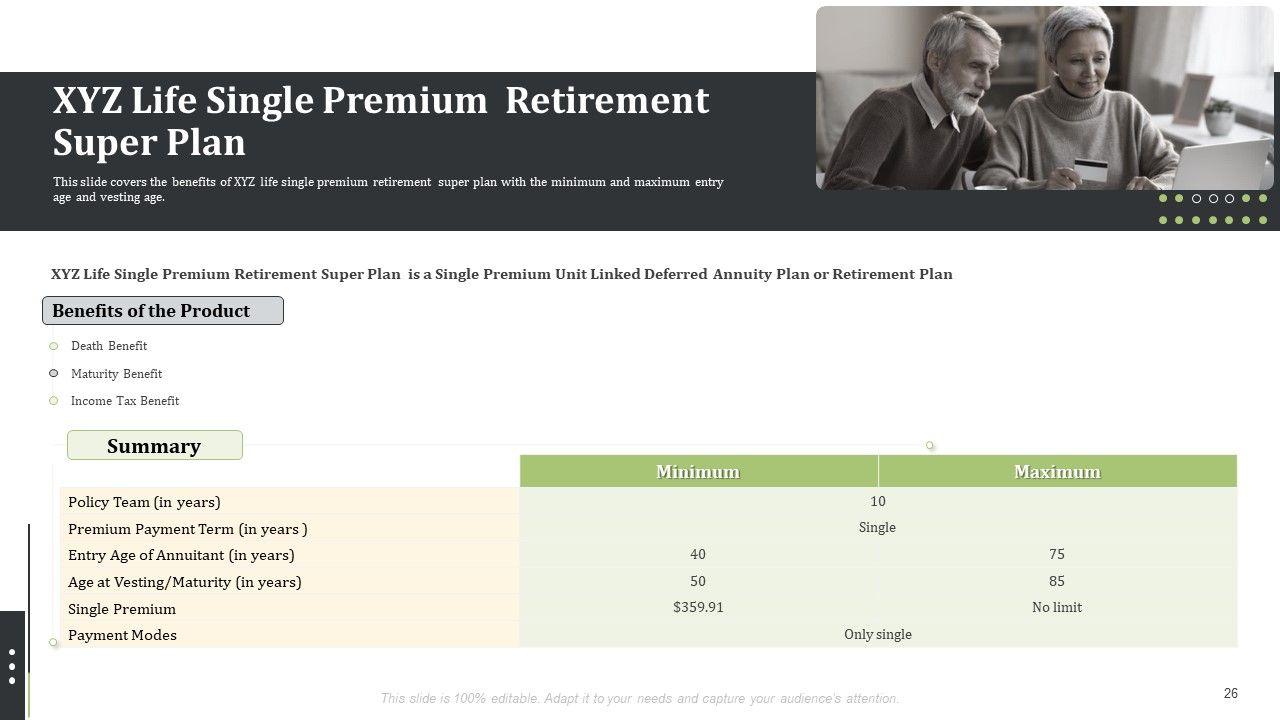
Task: Click the Benefits of the Product header
Action: (x=162, y=311)
